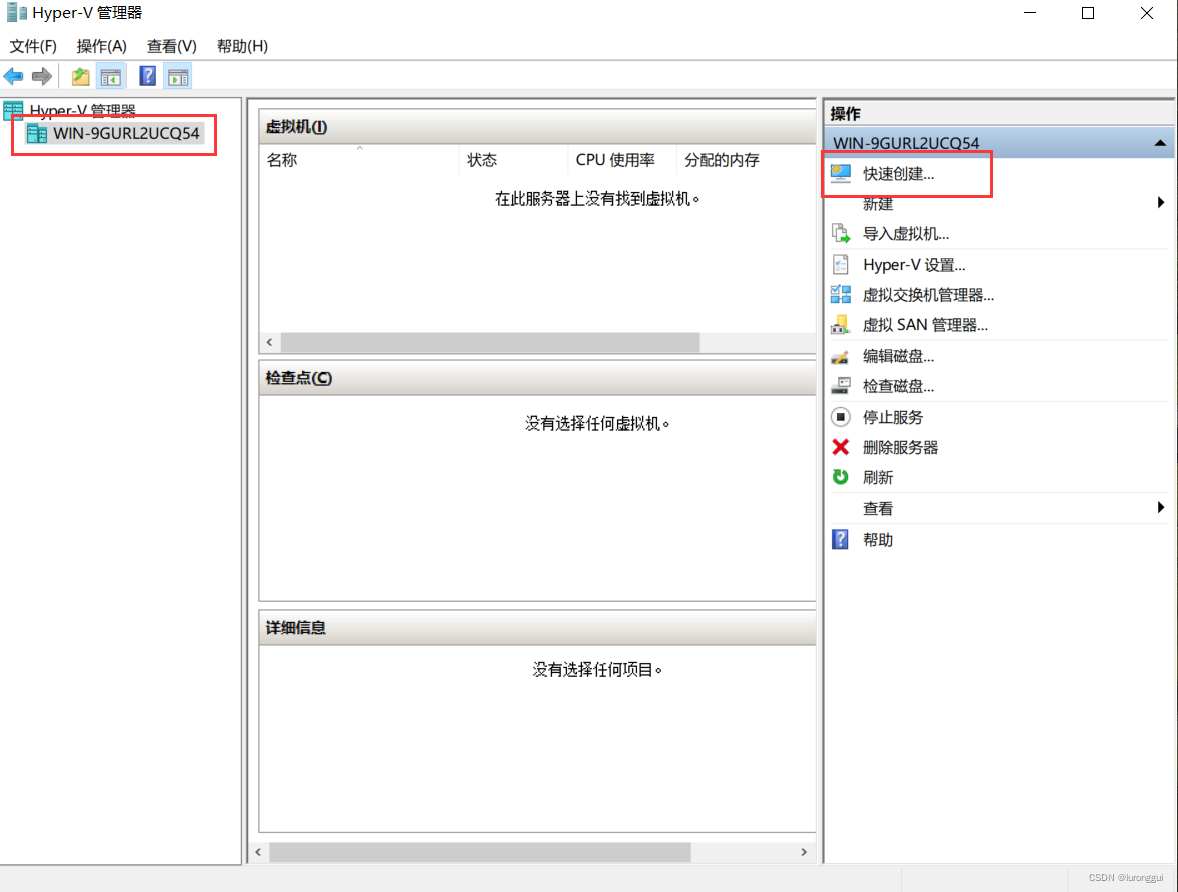This screenshot has height=892, width=1178.
Task: Click the blue 帮助 question icon
Action: pyautogui.click(x=841, y=540)
